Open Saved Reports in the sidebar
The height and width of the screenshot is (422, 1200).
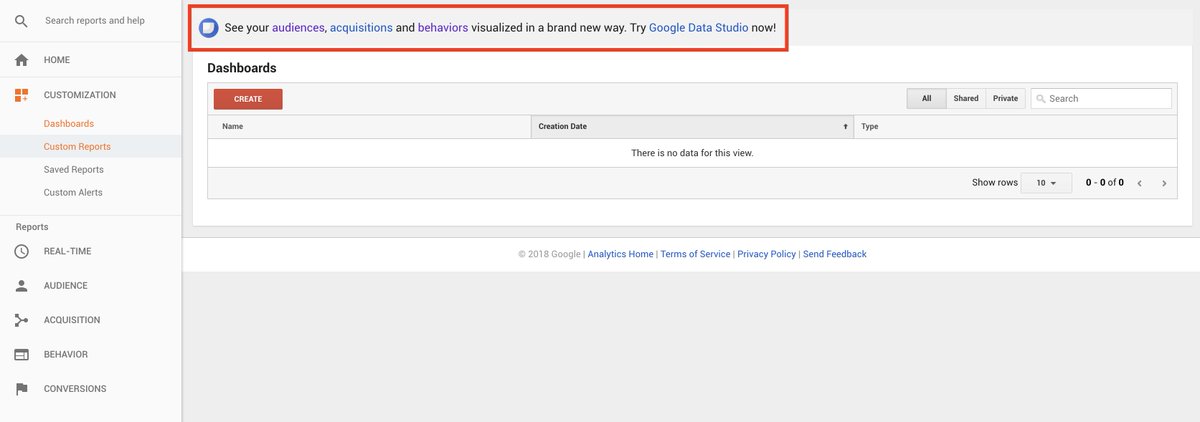73,170
